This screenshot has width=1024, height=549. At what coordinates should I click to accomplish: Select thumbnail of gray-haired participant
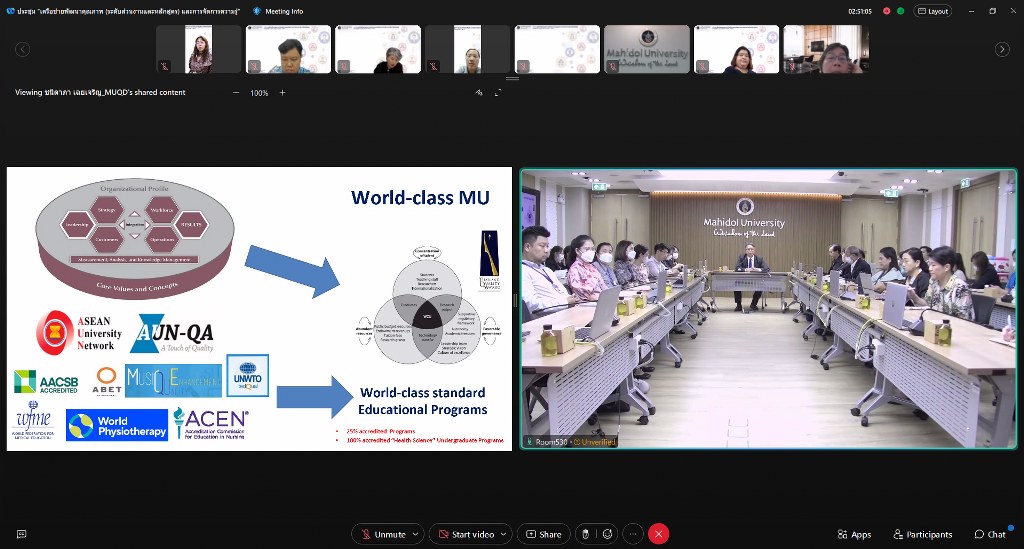click(x=378, y=49)
